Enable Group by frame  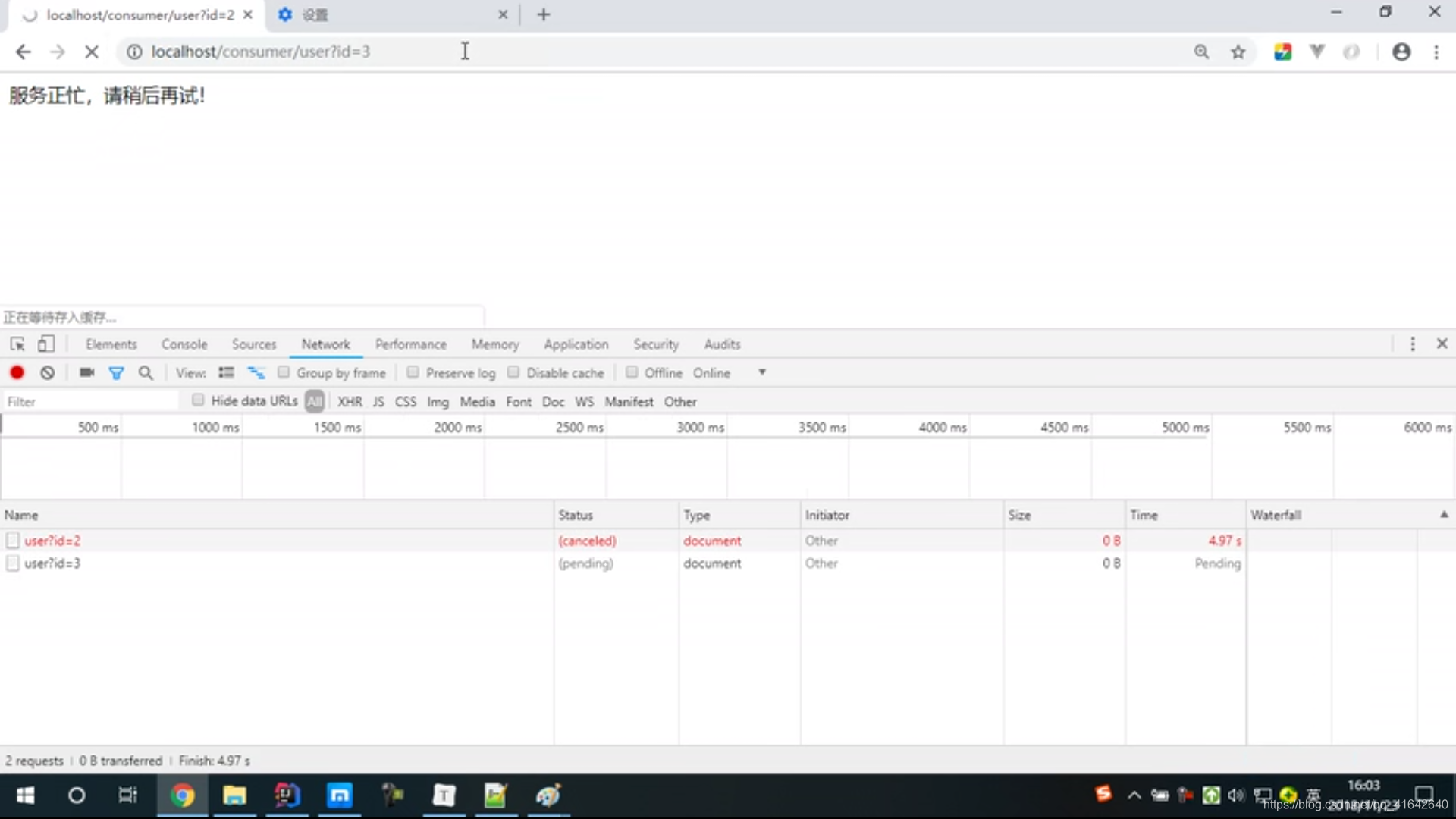point(284,372)
